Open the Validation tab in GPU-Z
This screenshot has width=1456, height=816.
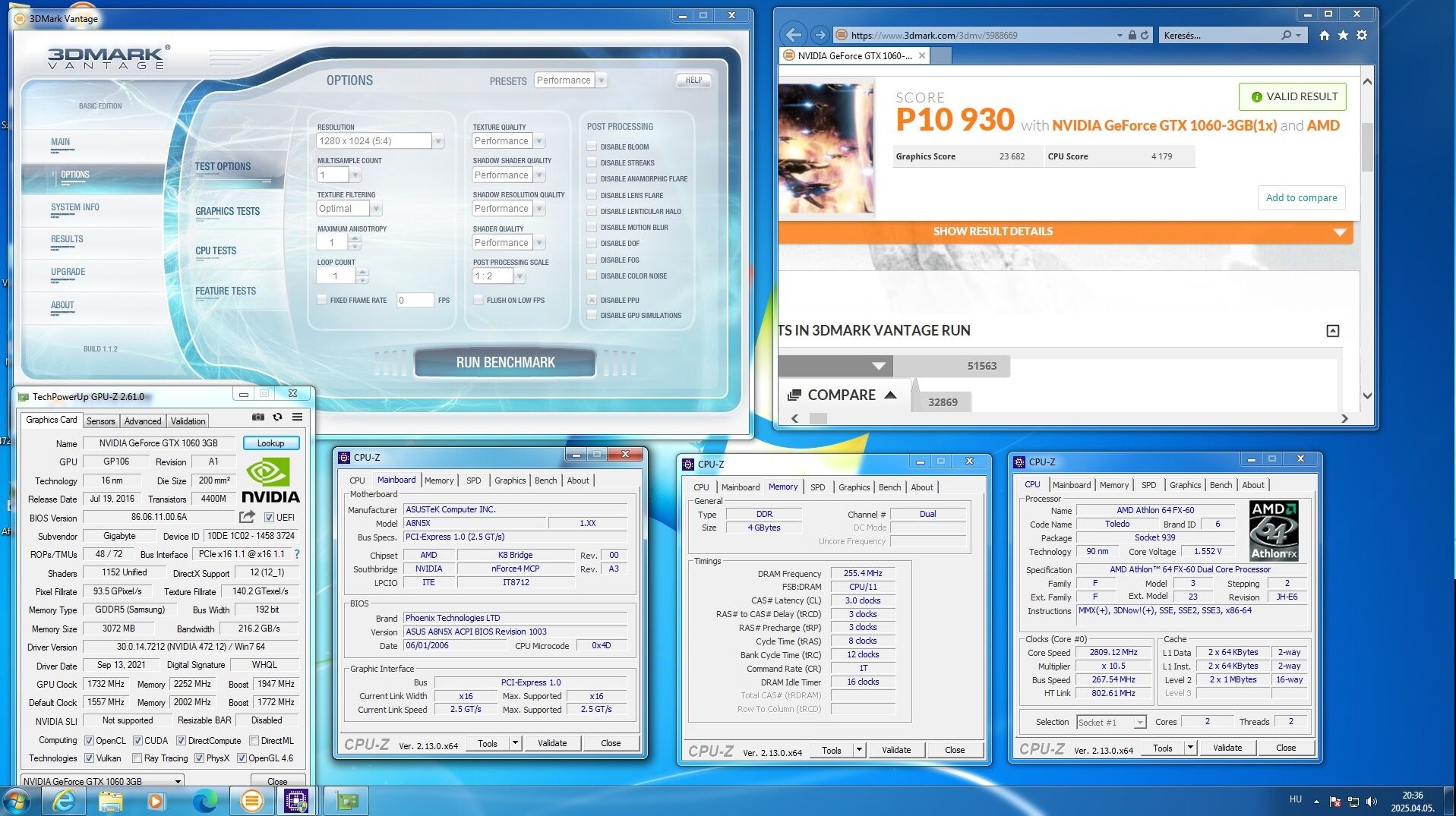tap(188, 421)
